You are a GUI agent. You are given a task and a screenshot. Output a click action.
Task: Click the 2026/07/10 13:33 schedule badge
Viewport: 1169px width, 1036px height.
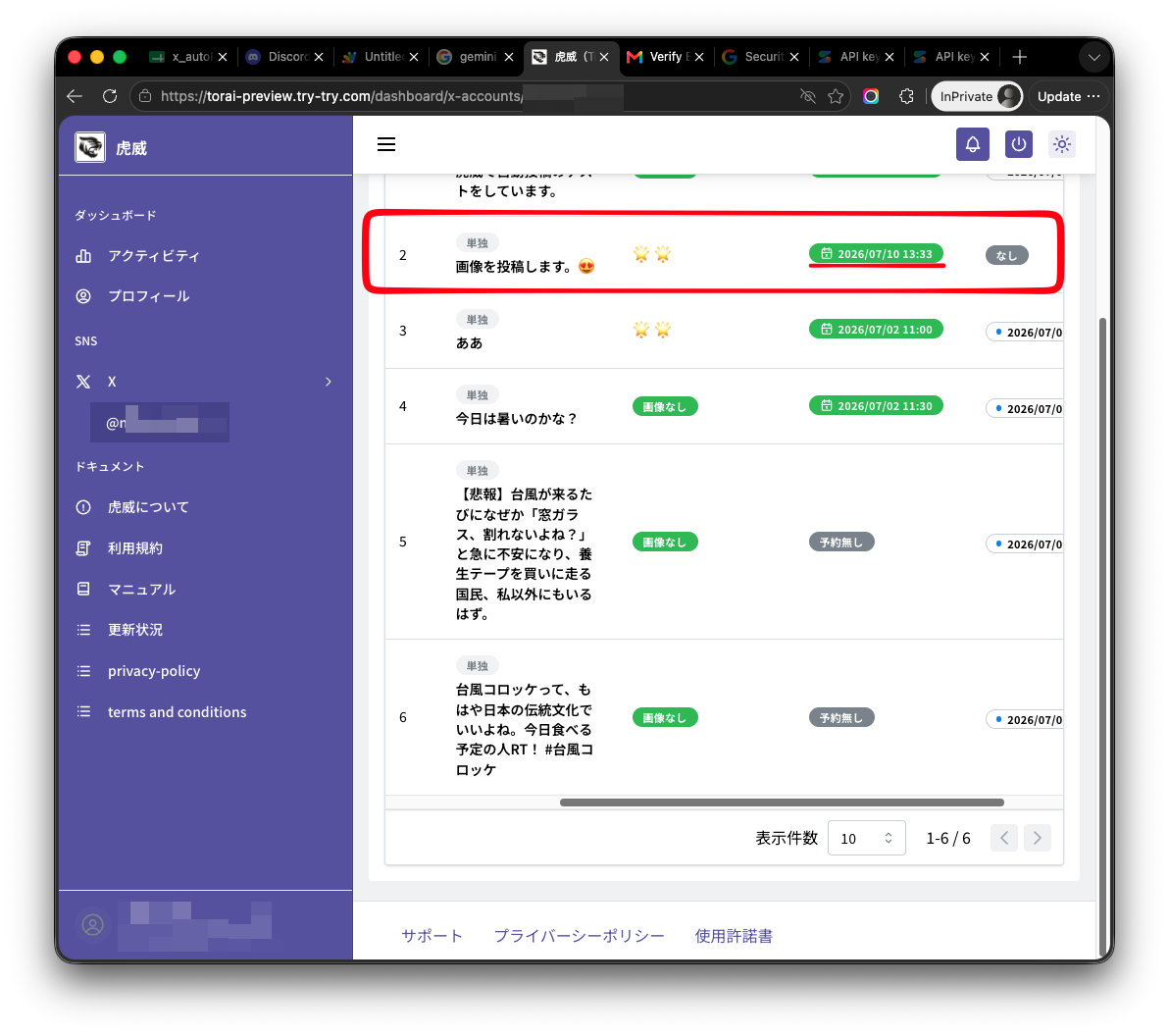876,253
